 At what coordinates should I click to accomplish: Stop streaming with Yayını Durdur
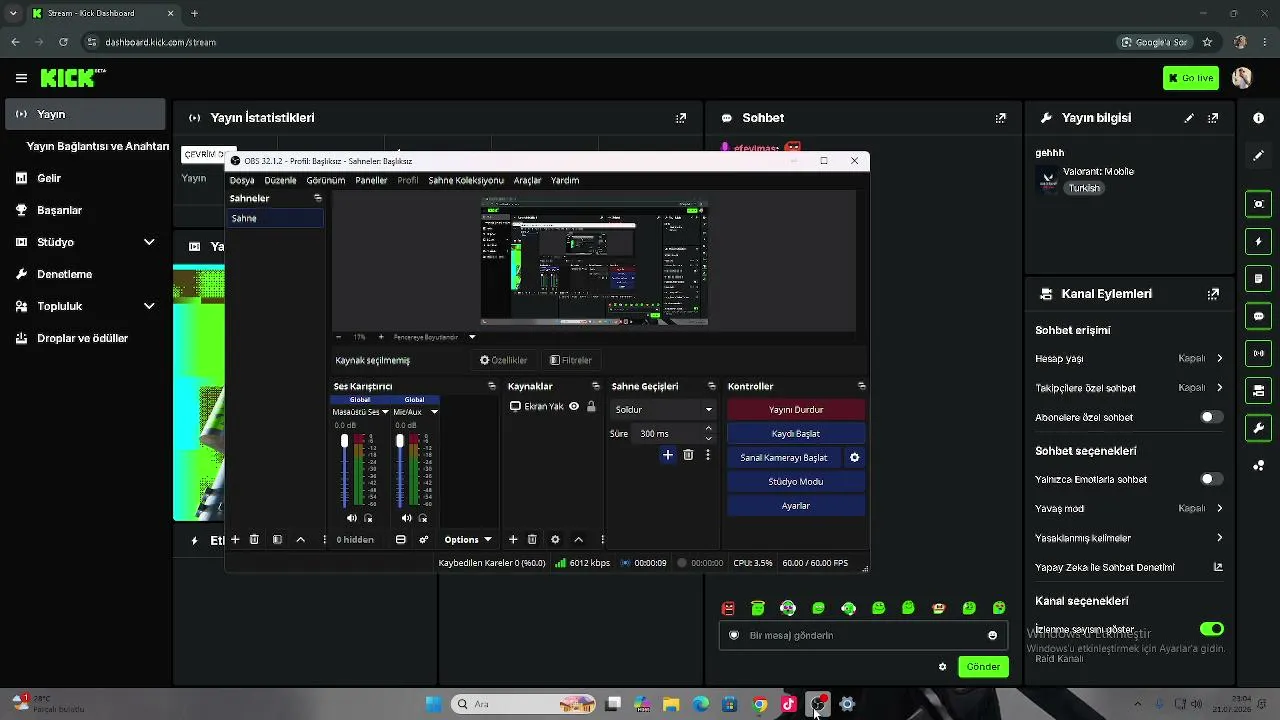pos(796,410)
